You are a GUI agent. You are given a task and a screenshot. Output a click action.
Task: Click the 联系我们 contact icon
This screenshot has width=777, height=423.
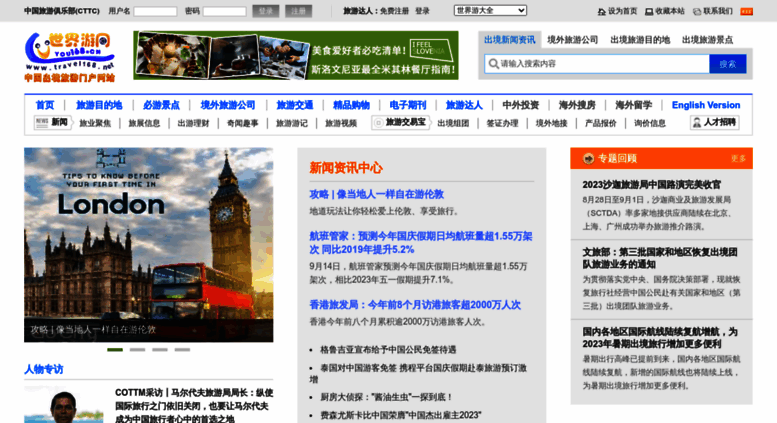pyautogui.click(x=697, y=11)
